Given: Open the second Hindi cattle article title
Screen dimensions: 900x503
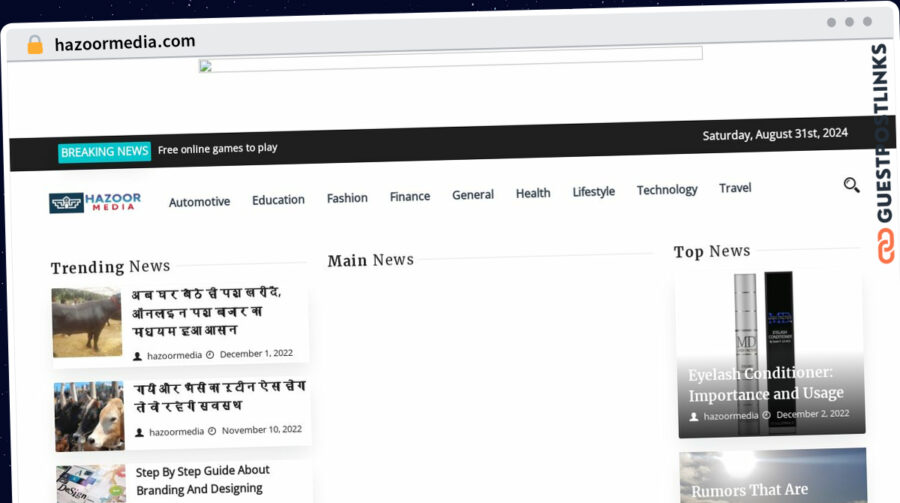Looking at the screenshot, I should (220, 396).
